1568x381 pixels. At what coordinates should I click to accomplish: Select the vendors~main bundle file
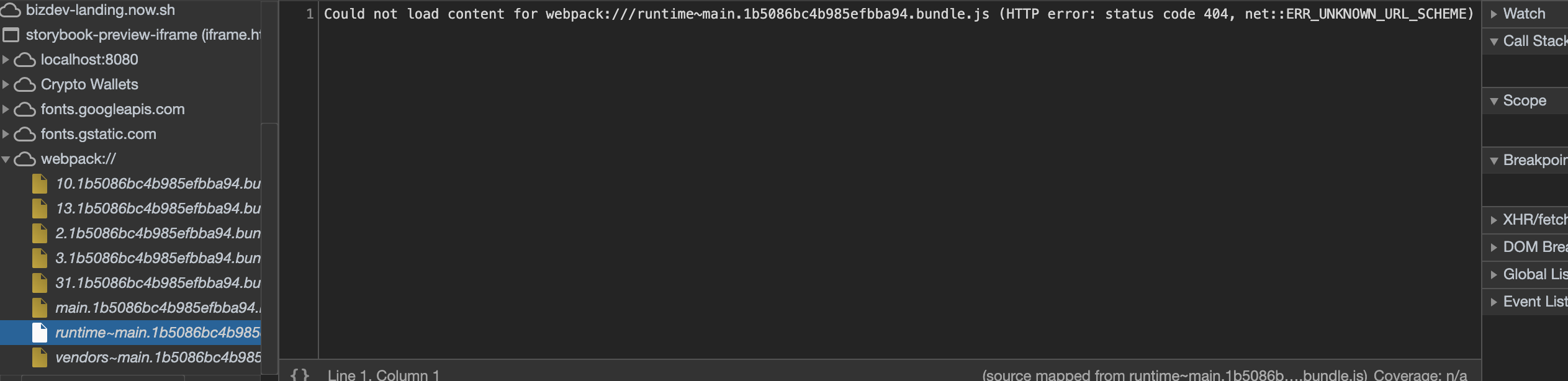(x=155, y=357)
